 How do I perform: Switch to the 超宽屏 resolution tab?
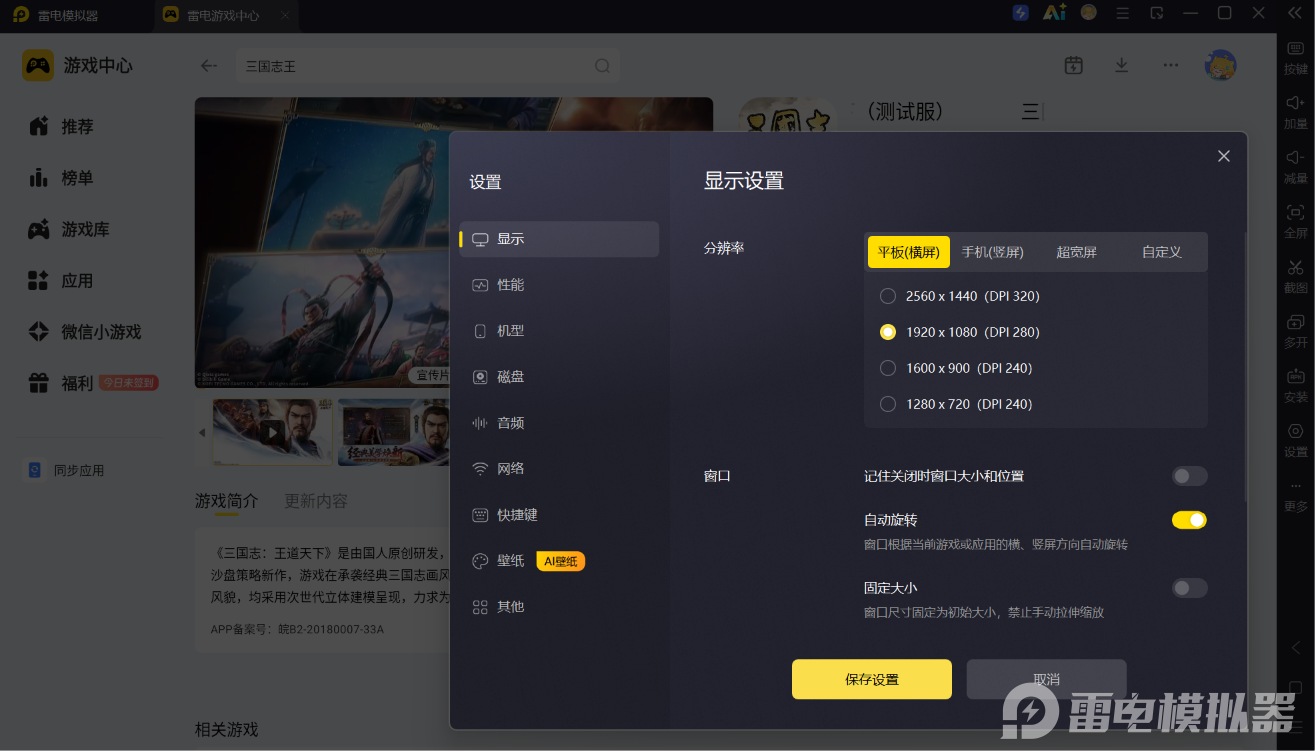(x=1077, y=252)
